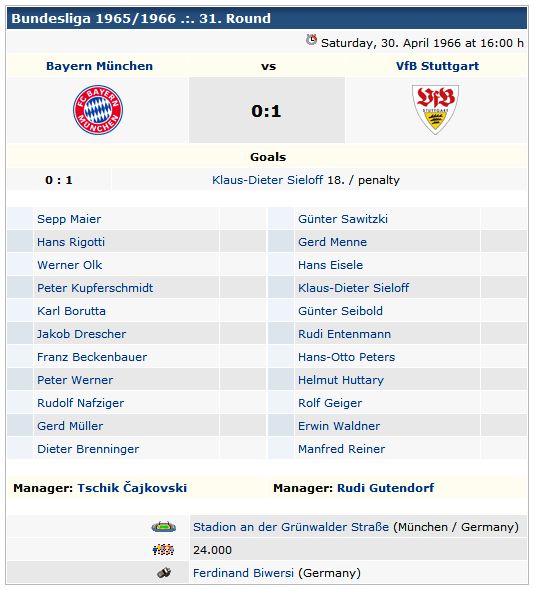Open Franz Beckenbauer player profile
This screenshot has width=534, height=590.
tap(92, 357)
